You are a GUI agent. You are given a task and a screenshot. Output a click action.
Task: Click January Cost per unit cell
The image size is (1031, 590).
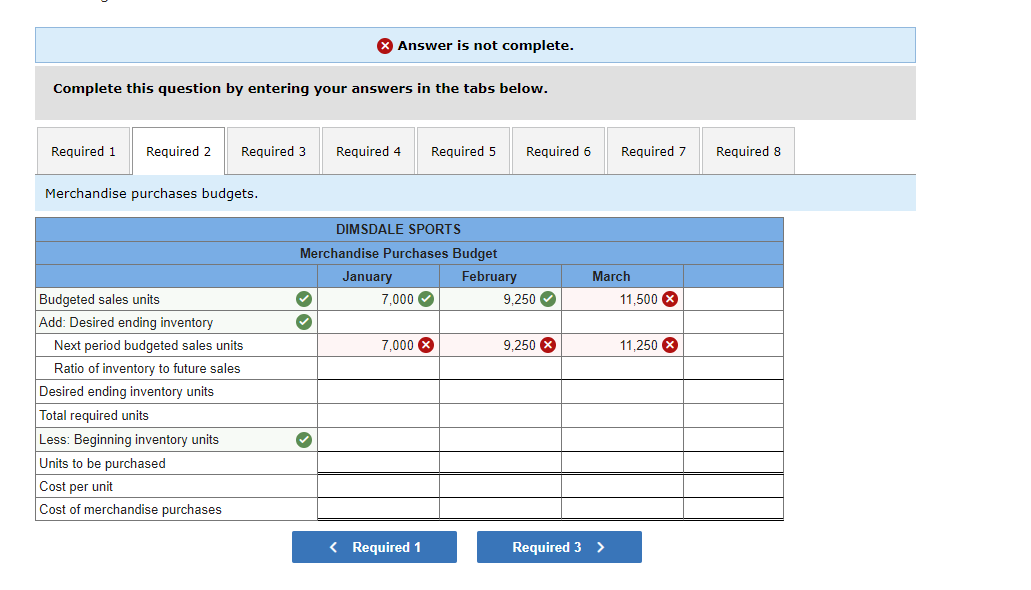click(379, 487)
